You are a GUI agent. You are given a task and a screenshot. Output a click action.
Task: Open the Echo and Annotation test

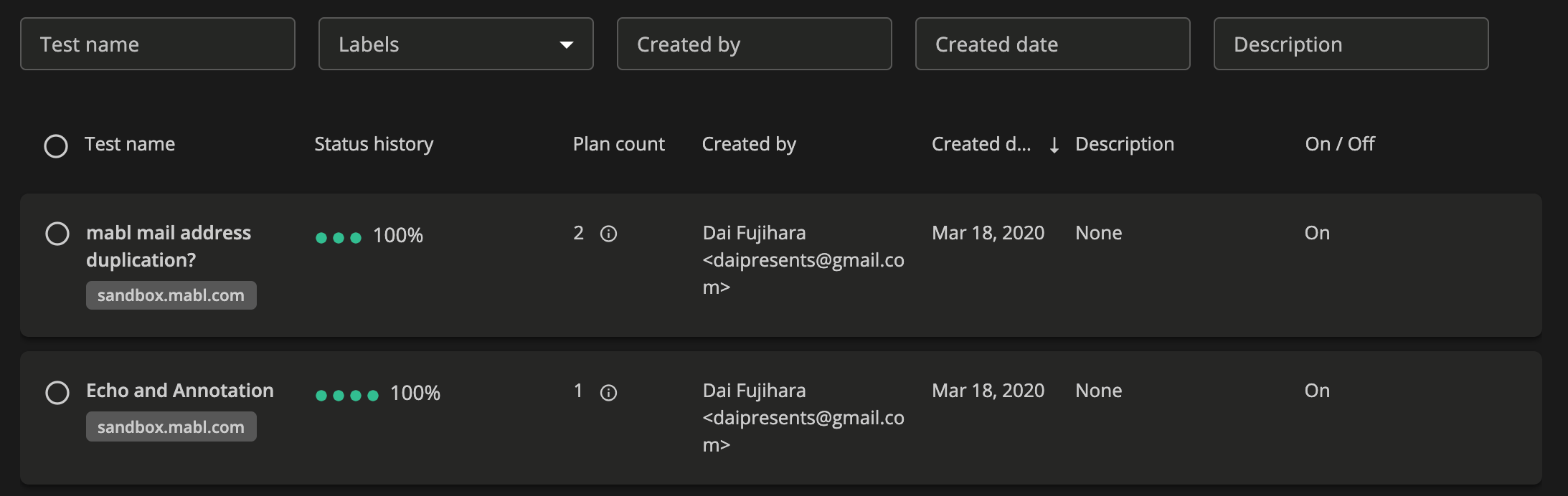pyautogui.click(x=179, y=391)
